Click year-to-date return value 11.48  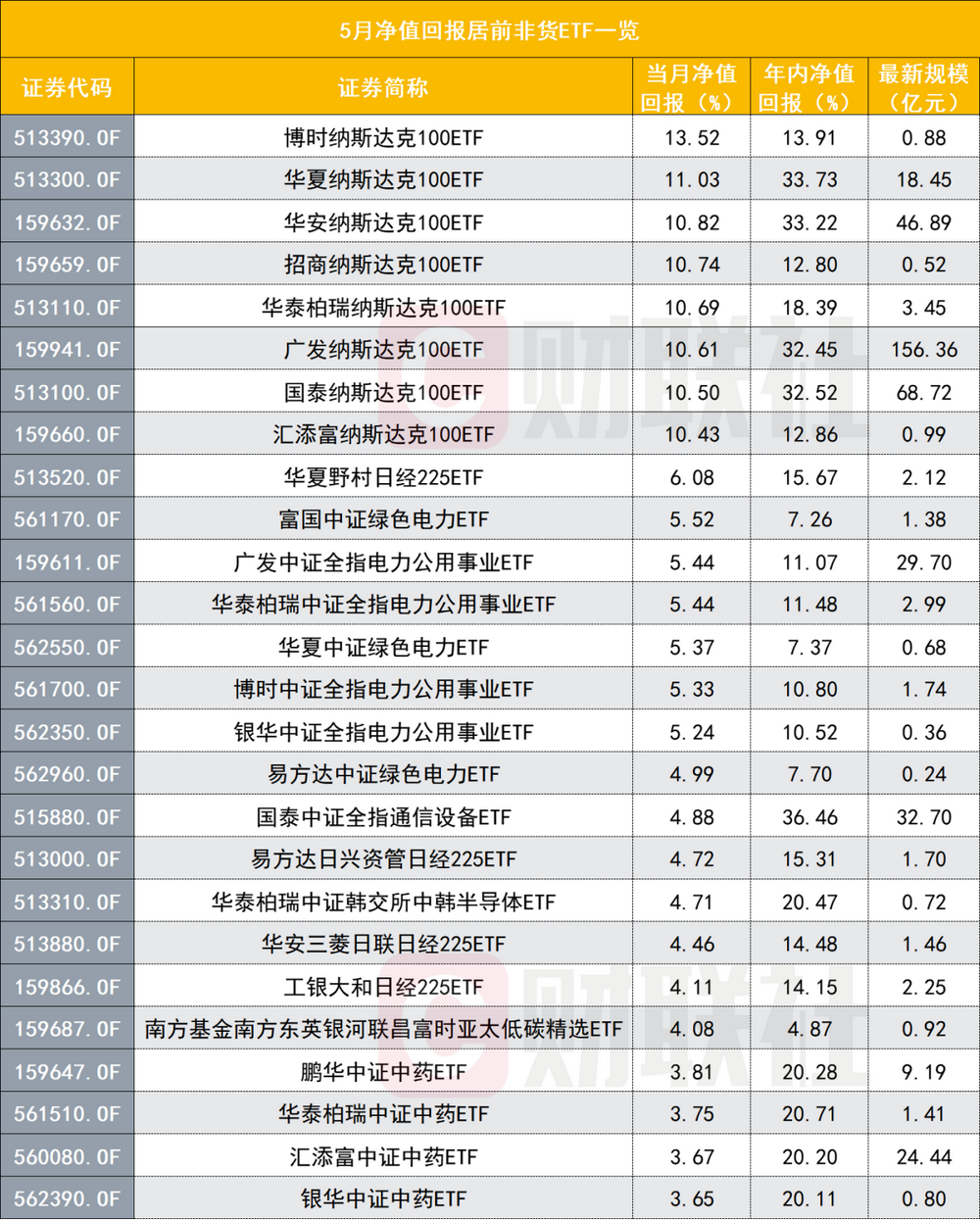pos(809,605)
